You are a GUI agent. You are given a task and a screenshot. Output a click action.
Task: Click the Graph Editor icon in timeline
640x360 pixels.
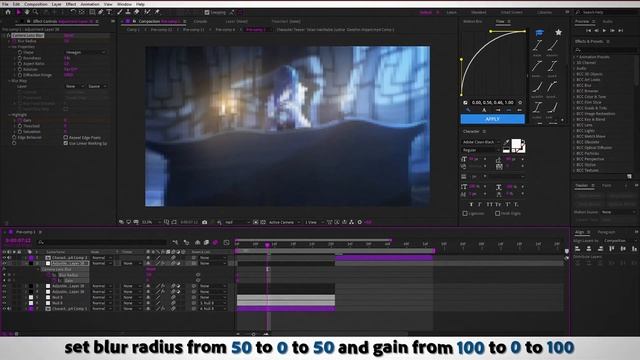click(x=227, y=242)
